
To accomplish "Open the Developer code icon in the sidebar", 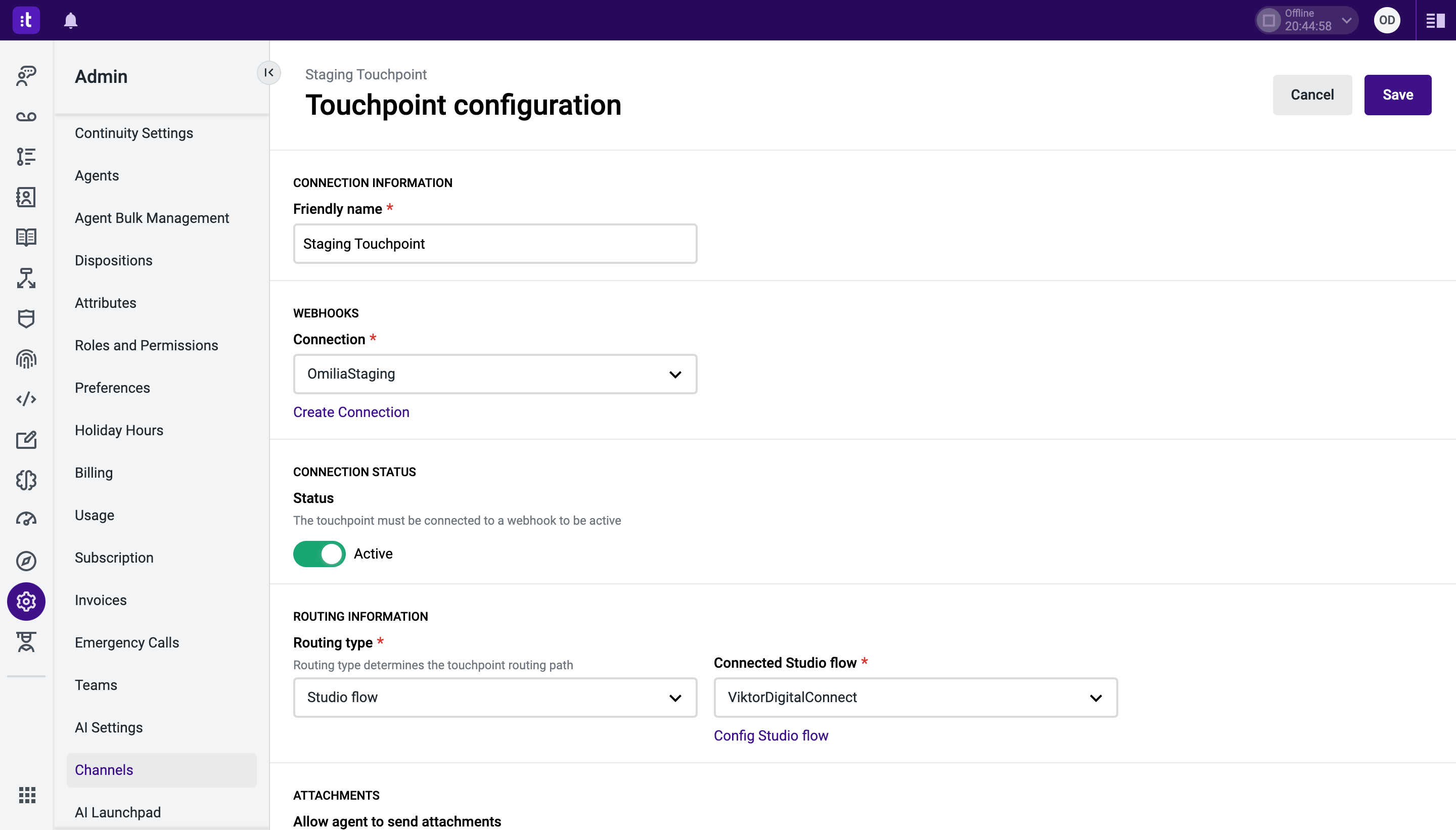I will pos(26,400).
